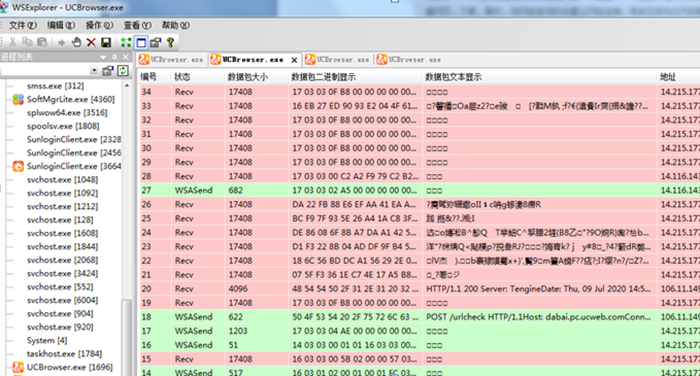Select svchost.exe [1048] process
Screen dimensions: 700x376
[62, 180]
